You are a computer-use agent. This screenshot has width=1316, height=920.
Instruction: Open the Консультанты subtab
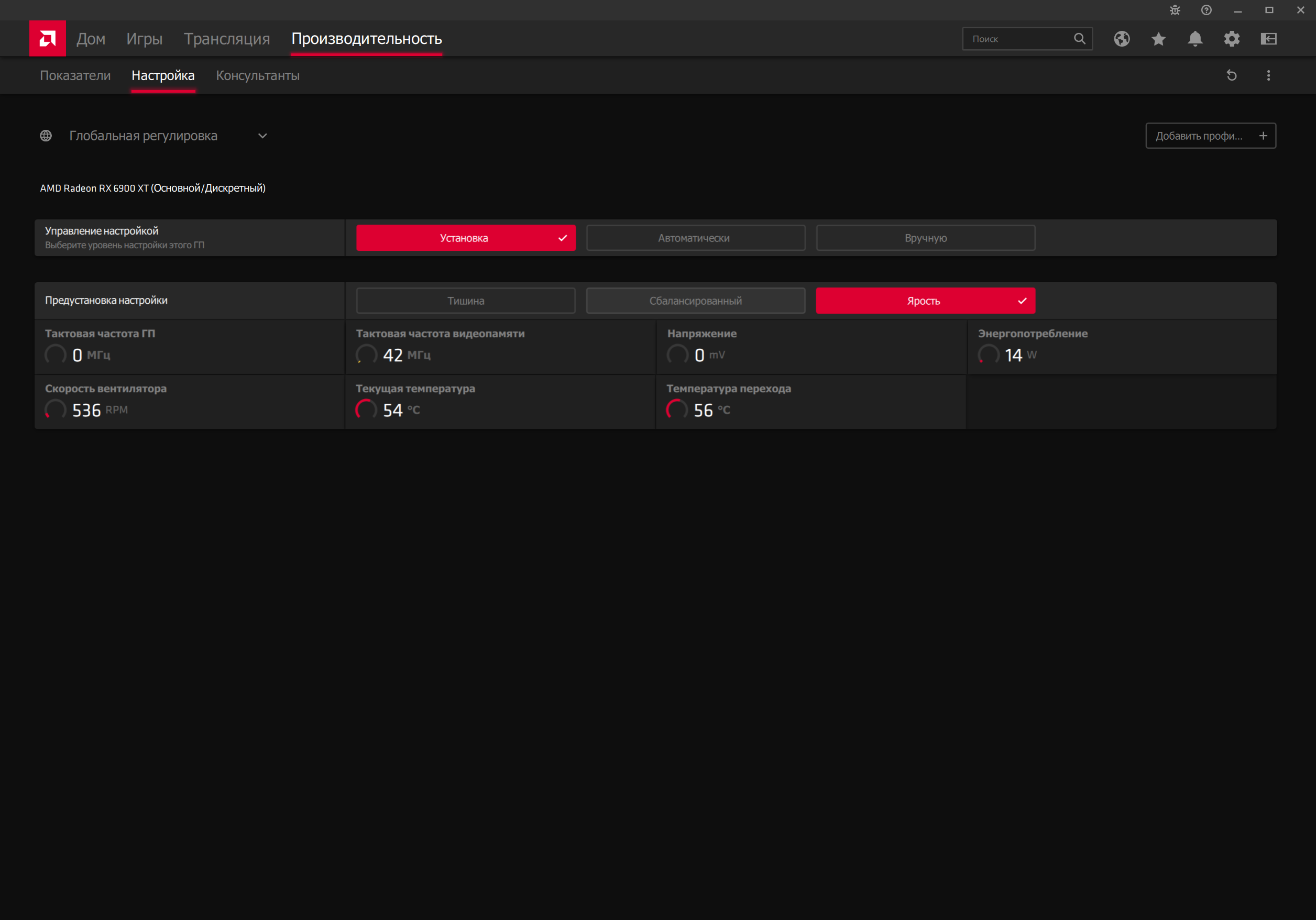[257, 75]
